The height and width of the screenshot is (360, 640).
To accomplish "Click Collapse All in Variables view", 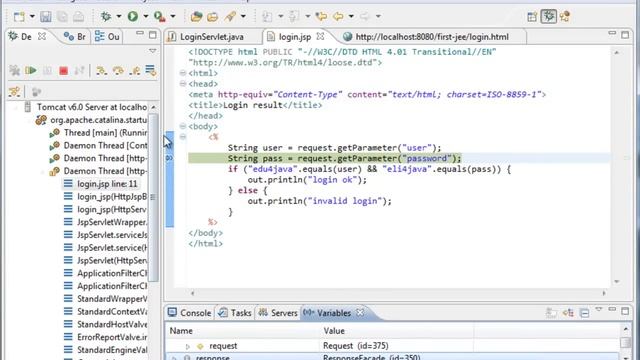I will [x=584, y=313].
